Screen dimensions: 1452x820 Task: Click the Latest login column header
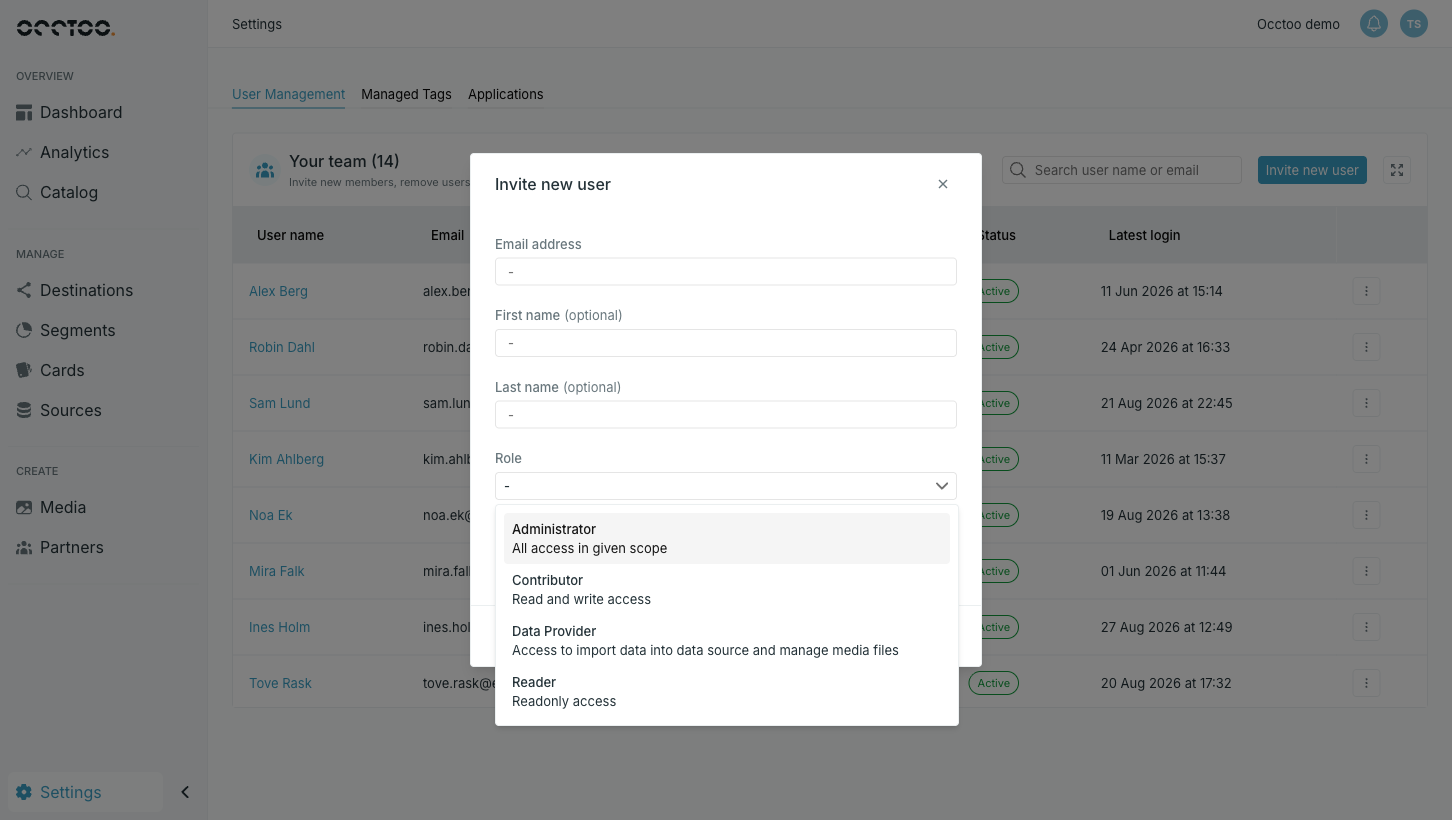pyautogui.click(x=1144, y=235)
